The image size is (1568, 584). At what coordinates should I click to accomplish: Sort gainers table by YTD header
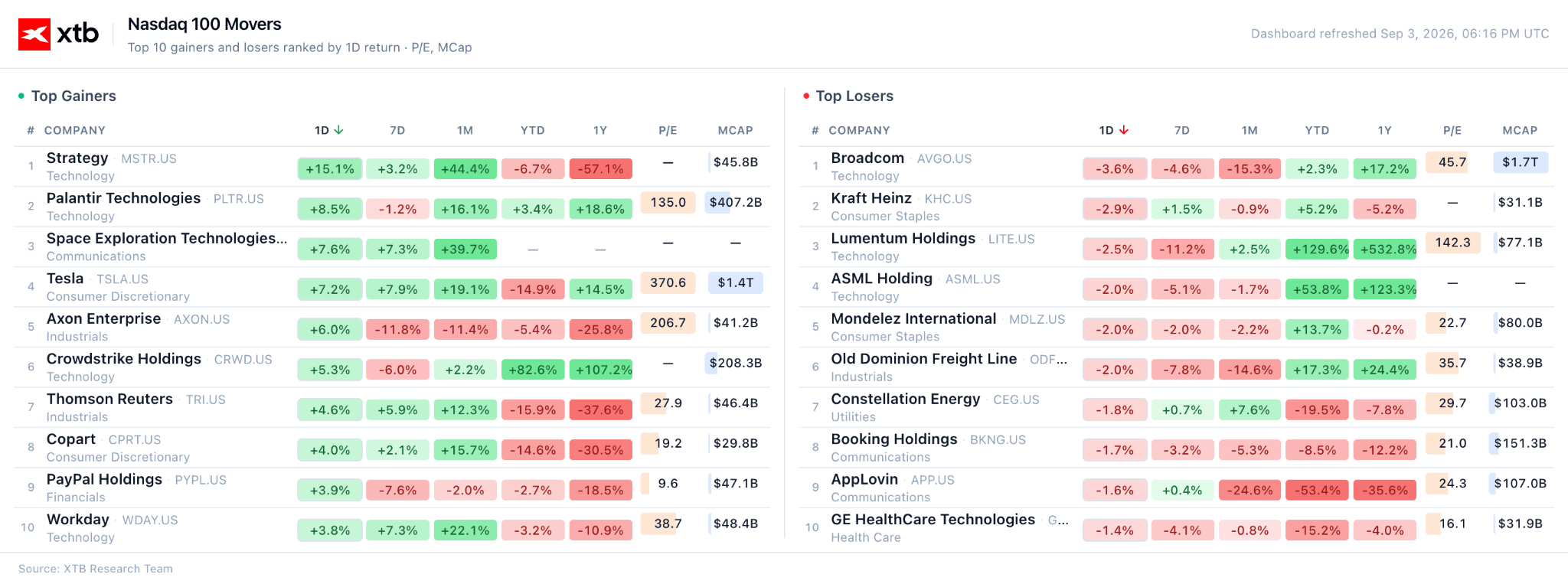coord(533,130)
